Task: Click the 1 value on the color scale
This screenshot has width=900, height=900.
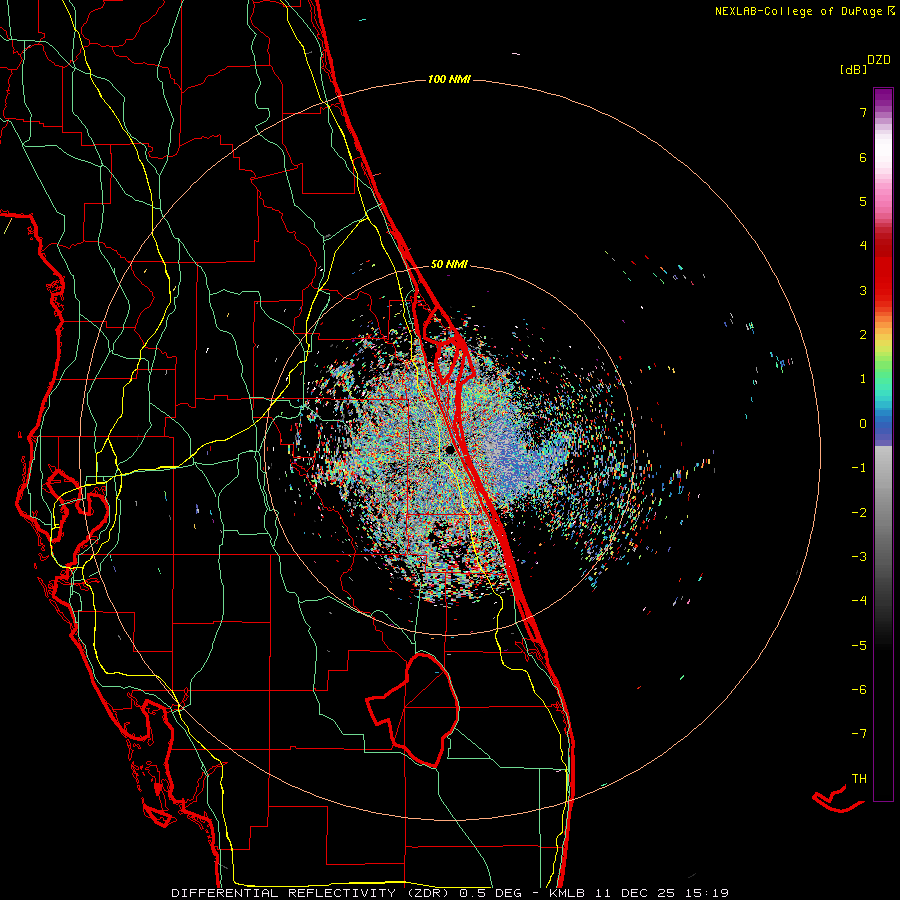Action: pyautogui.click(x=863, y=379)
